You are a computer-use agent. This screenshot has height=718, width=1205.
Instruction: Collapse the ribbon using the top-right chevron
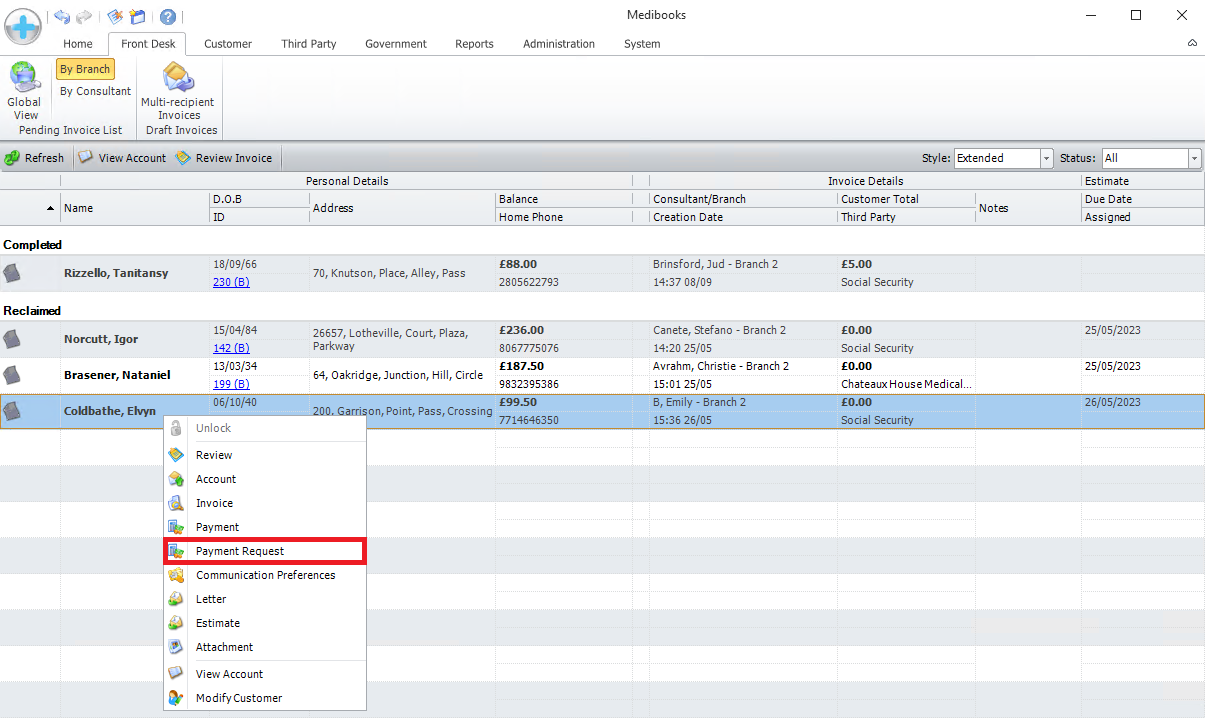pyautogui.click(x=1192, y=44)
